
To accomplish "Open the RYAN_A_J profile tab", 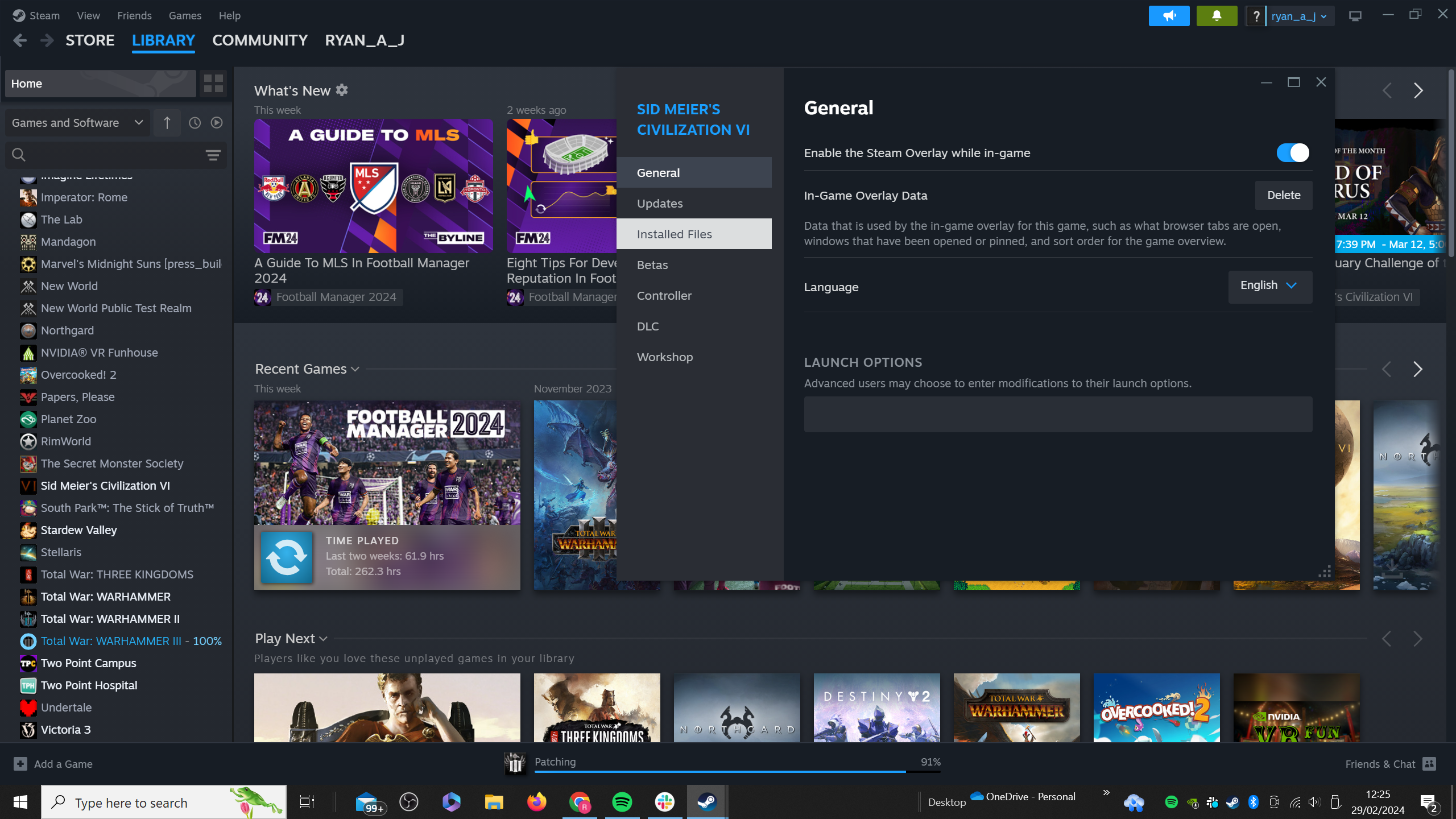I will 365,40.
